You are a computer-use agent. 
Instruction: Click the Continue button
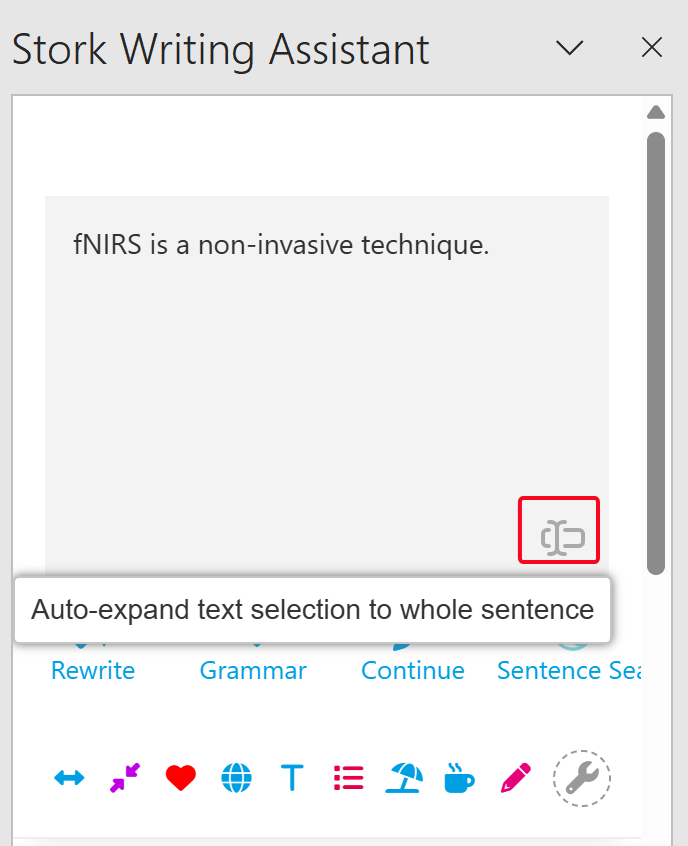pyautogui.click(x=413, y=670)
